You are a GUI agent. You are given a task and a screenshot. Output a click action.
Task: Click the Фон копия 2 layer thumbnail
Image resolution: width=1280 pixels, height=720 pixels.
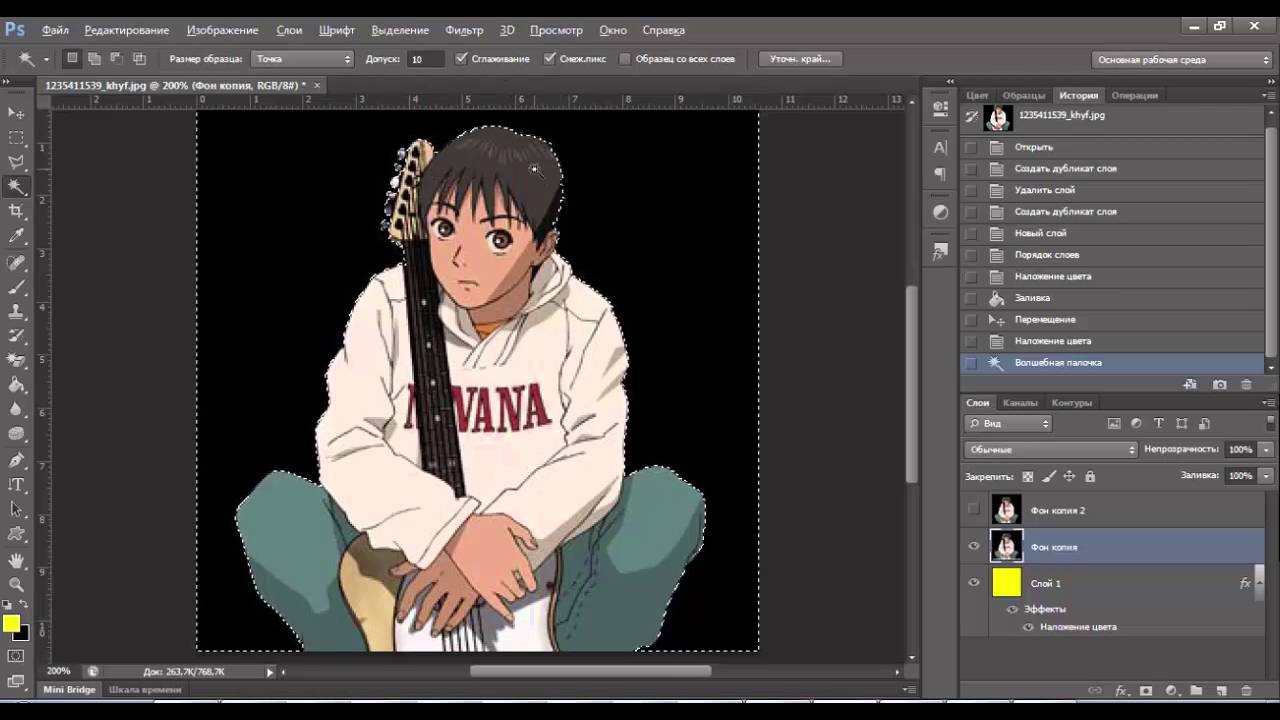pyautogui.click(x=1006, y=510)
